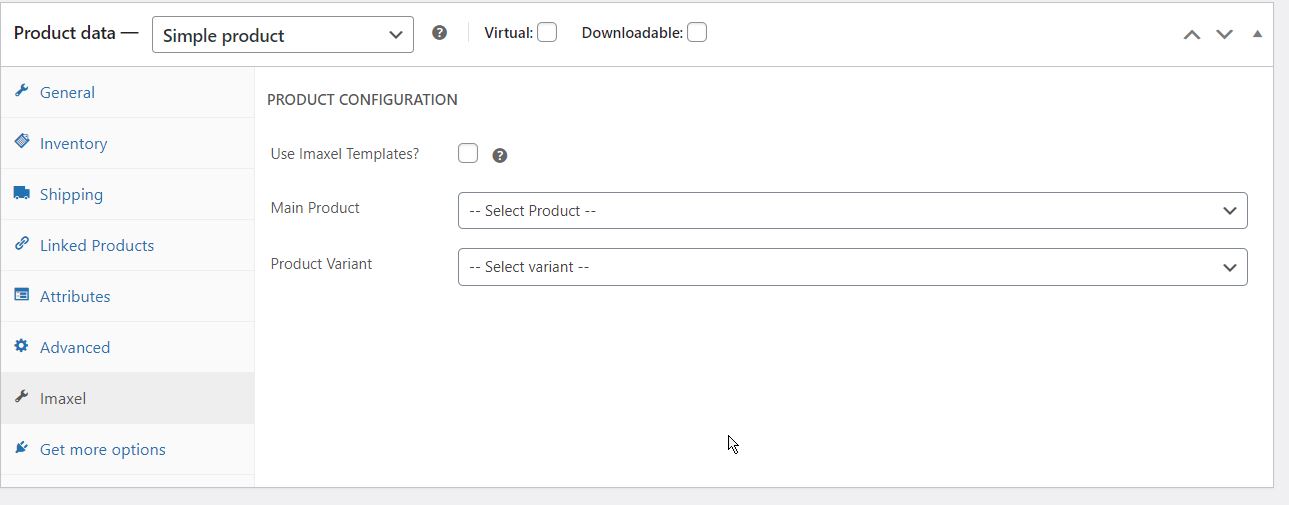Tick the Downloadable checkbox

pyautogui.click(x=697, y=33)
